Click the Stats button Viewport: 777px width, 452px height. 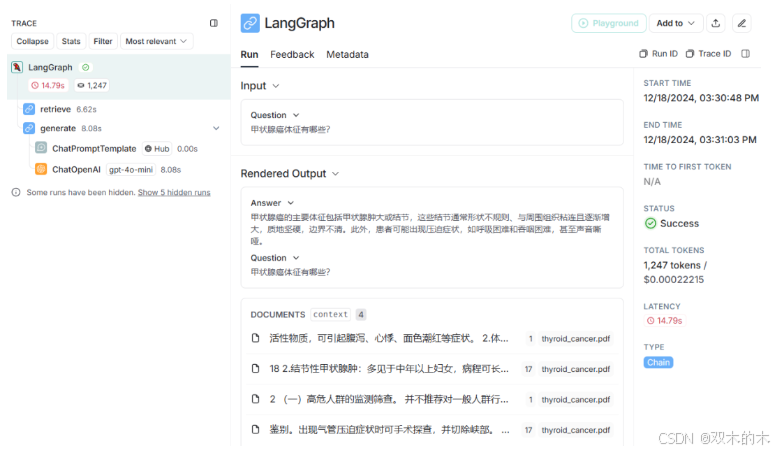coord(71,41)
